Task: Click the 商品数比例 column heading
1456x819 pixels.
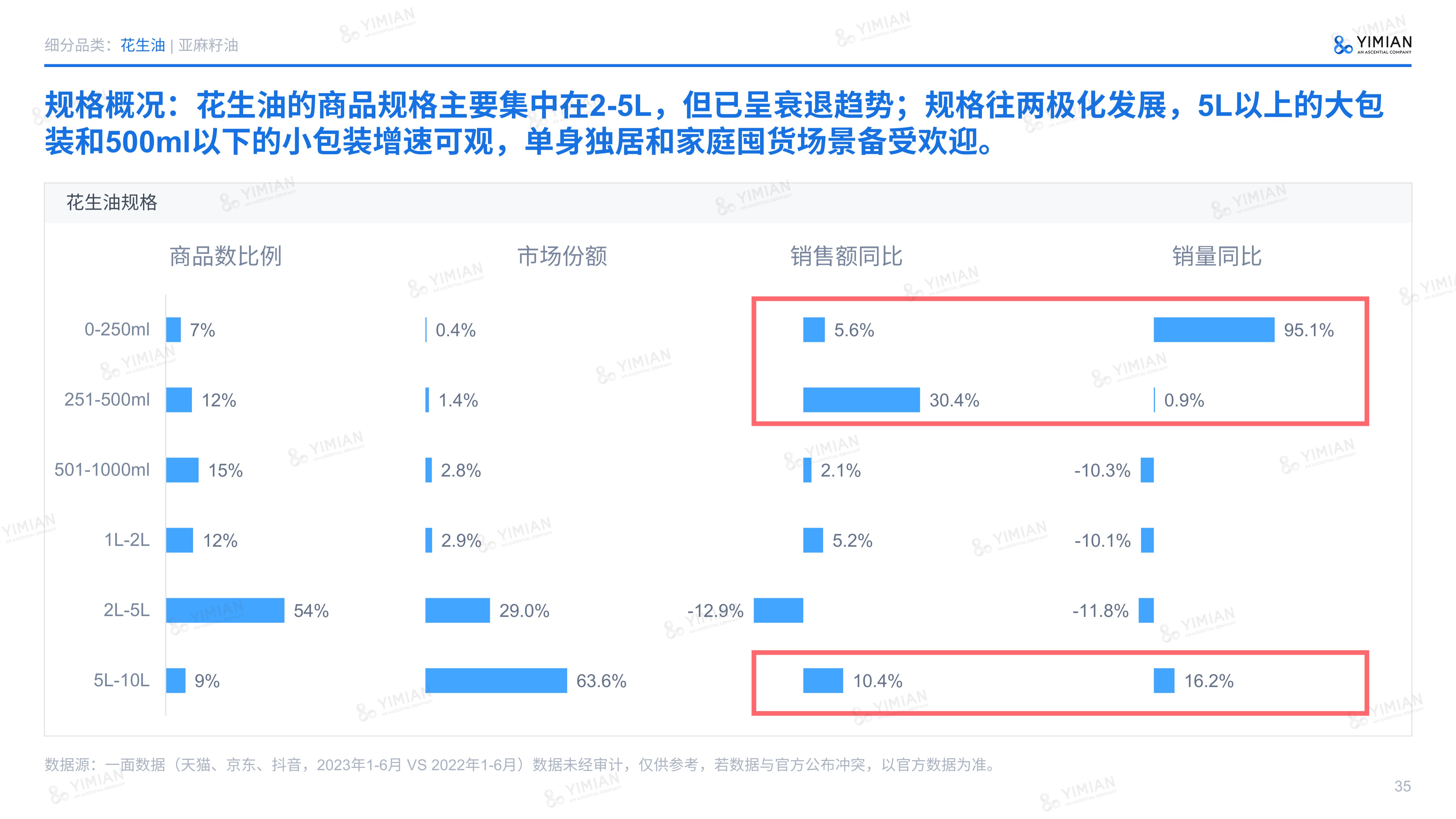Action: click(x=225, y=256)
